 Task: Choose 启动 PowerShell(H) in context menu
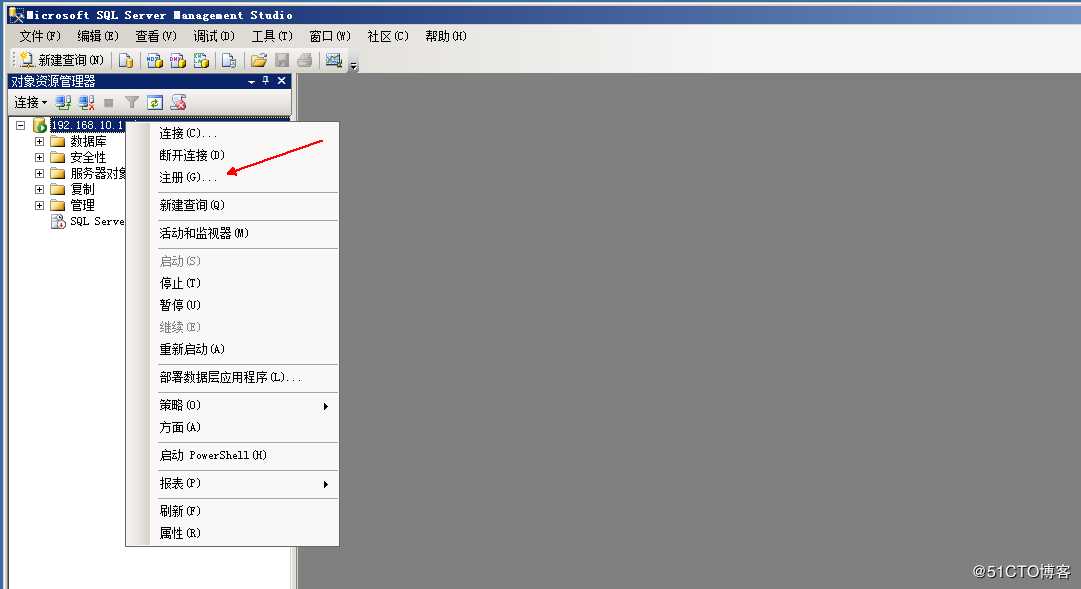[x=232, y=455]
